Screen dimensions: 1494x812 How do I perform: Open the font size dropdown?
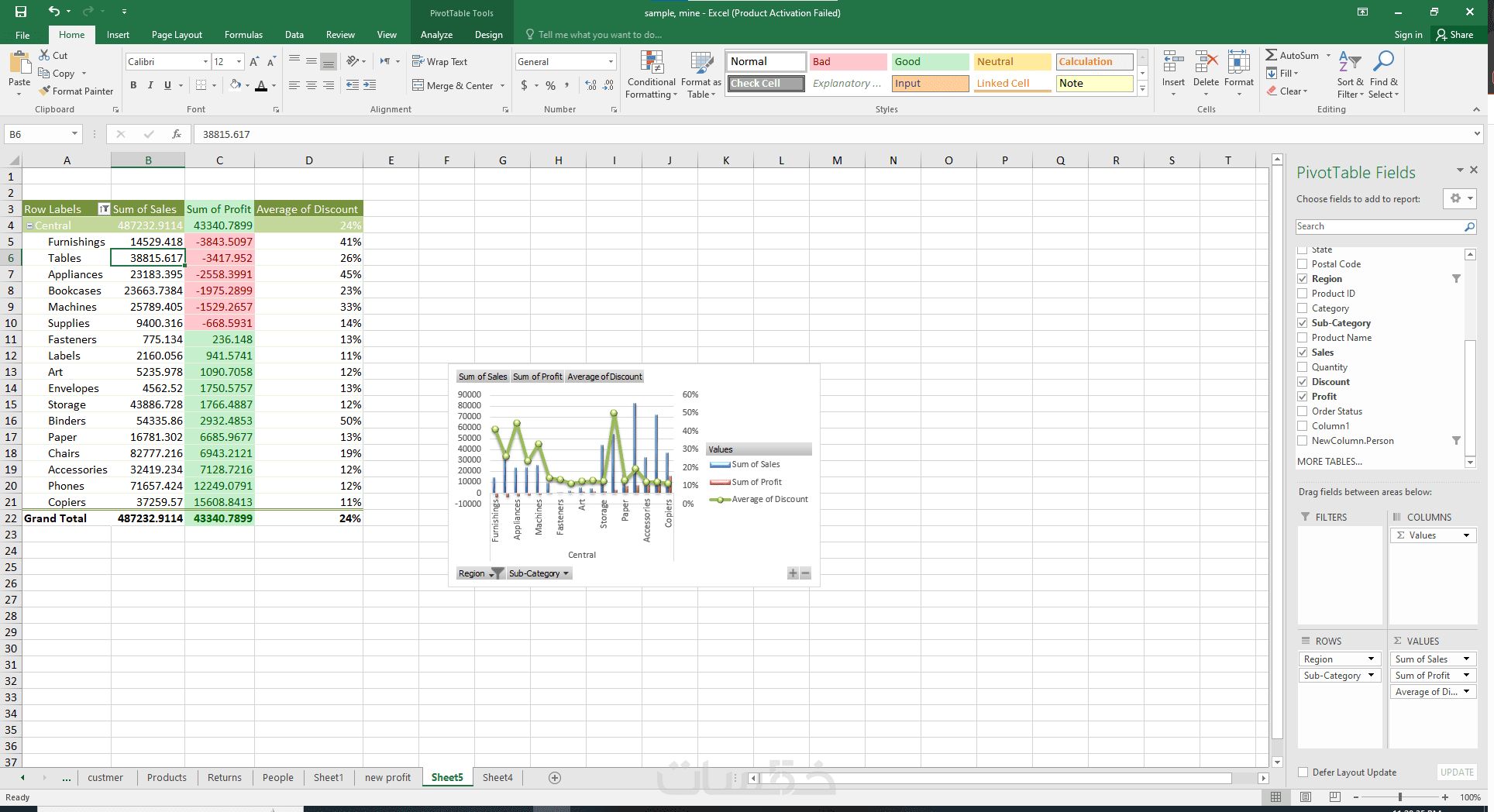pyautogui.click(x=239, y=62)
